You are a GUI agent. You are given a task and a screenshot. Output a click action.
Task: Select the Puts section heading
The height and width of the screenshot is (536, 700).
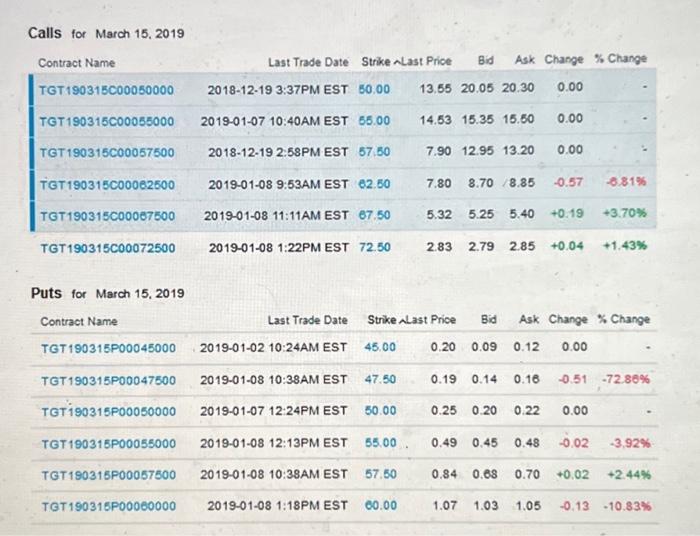46,293
